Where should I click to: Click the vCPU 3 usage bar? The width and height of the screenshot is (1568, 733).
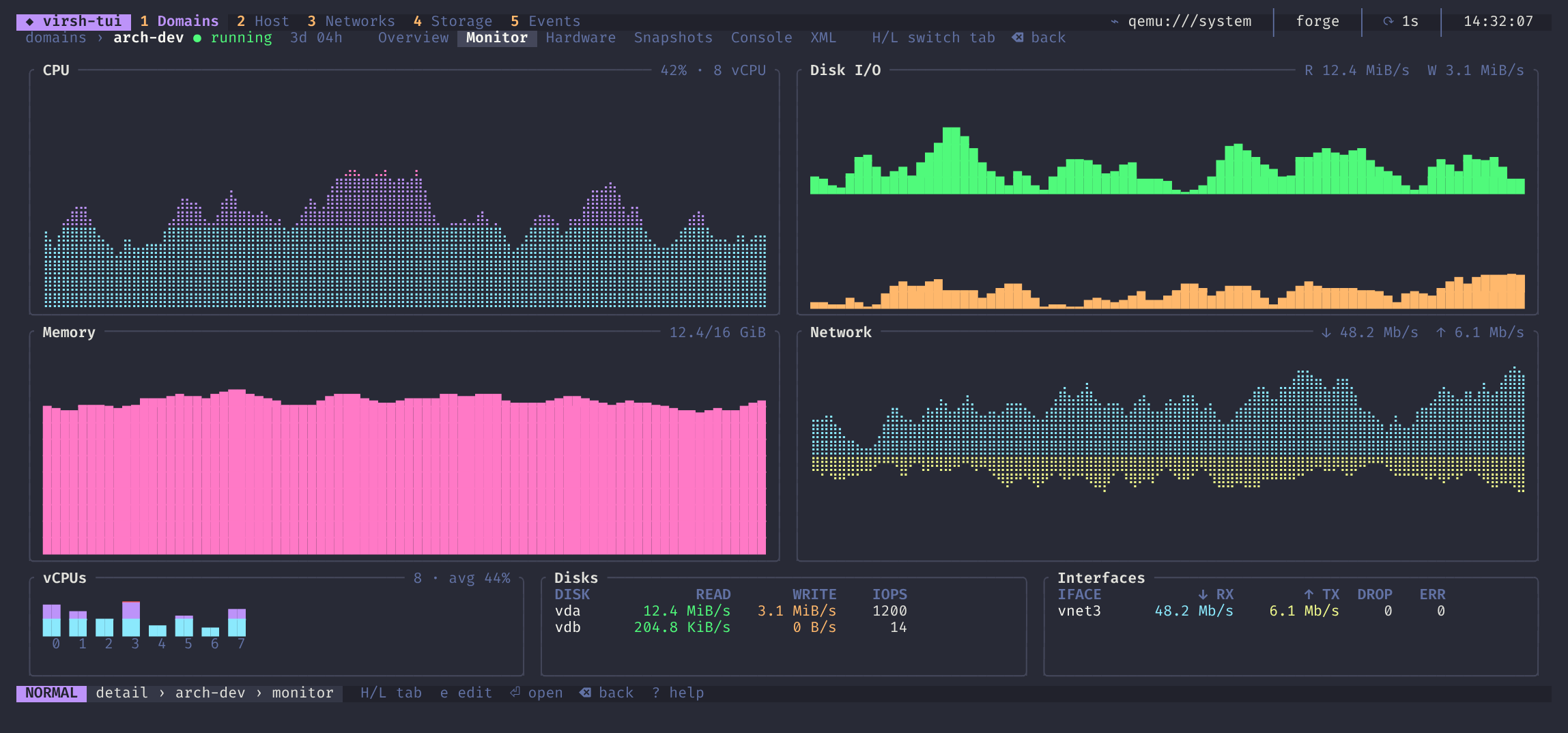[x=131, y=618]
